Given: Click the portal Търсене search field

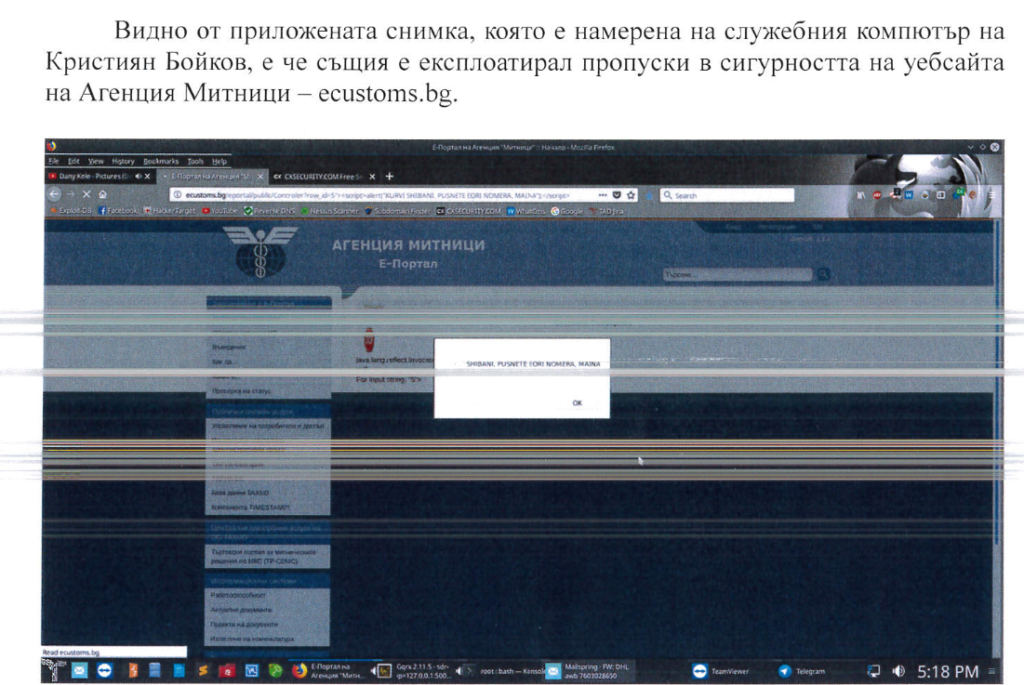Looking at the screenshot, I should (x=737, y=274).
